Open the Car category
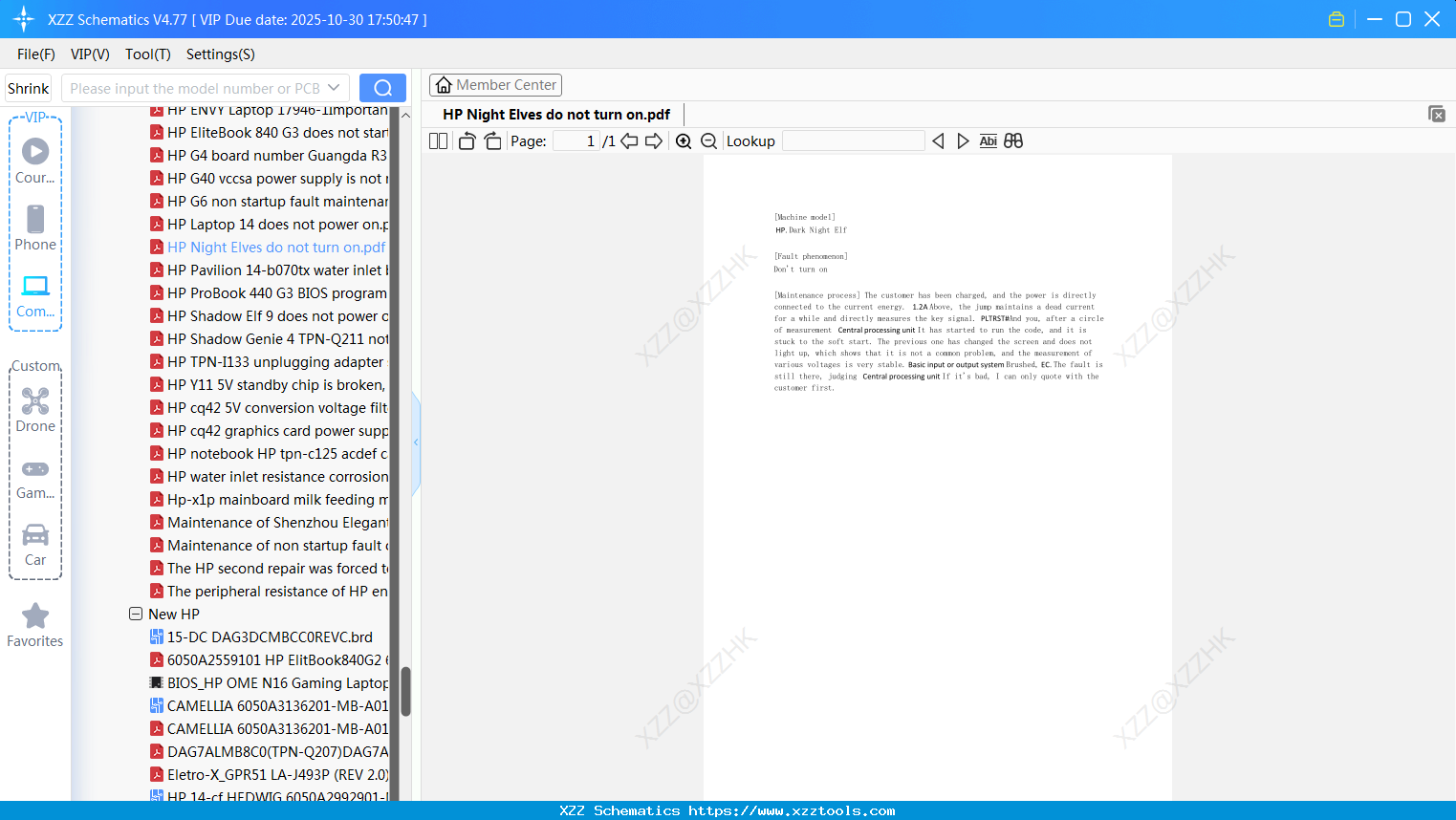 35,545
